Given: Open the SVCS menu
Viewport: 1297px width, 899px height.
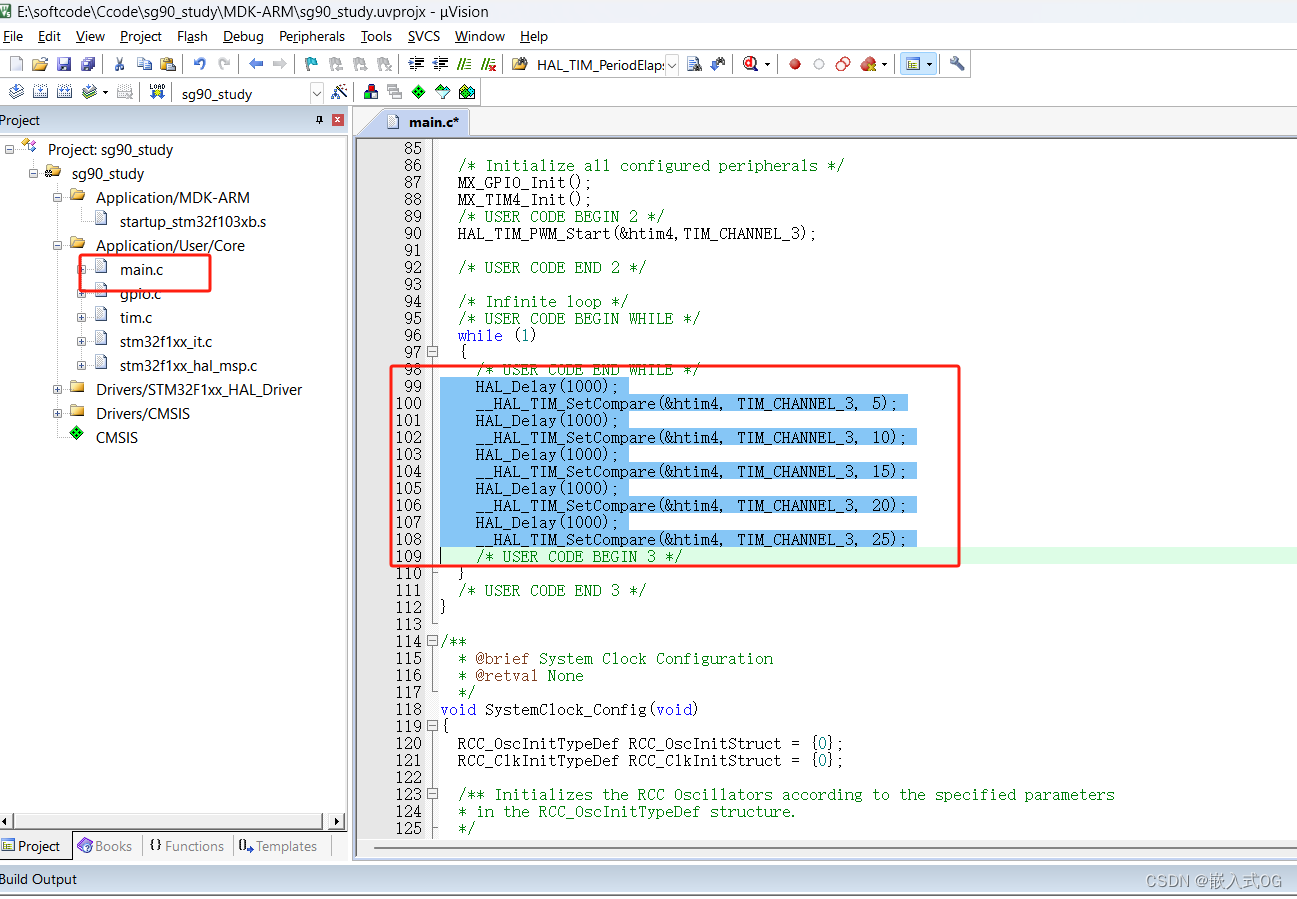Looking at the screenshot, I should tap(424, 36).
